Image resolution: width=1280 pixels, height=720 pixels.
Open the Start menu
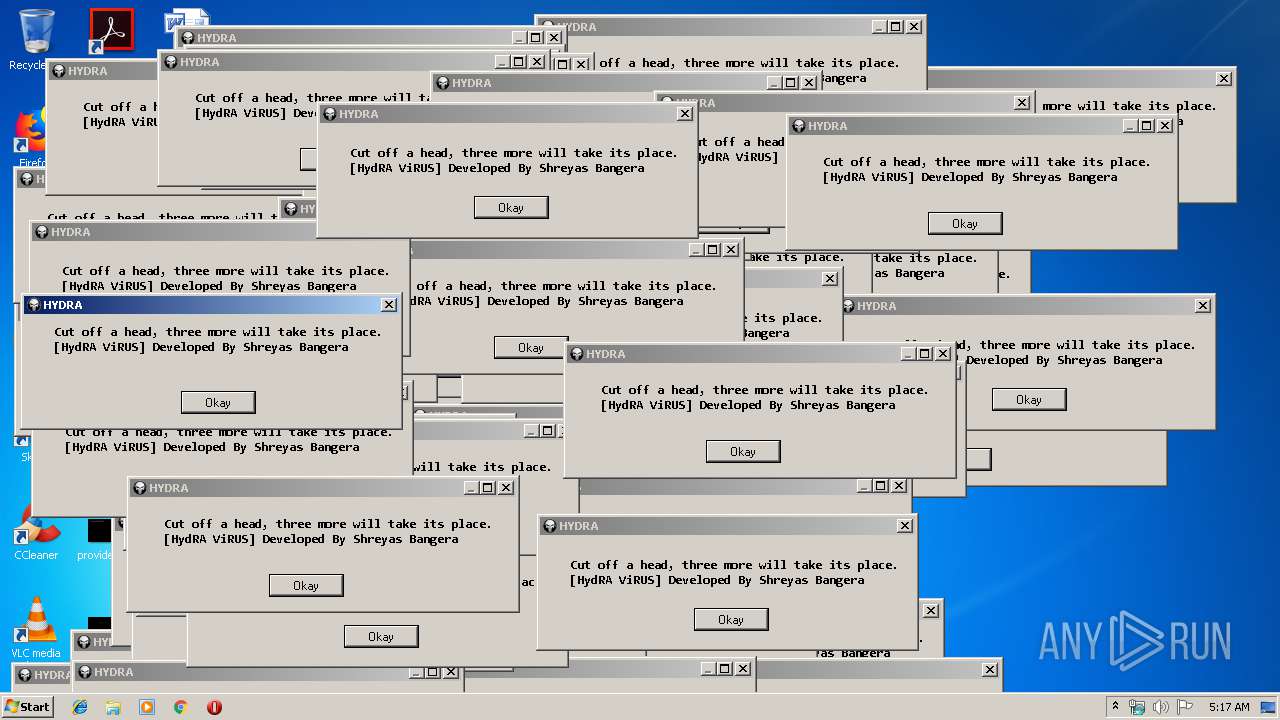point(28,706)
